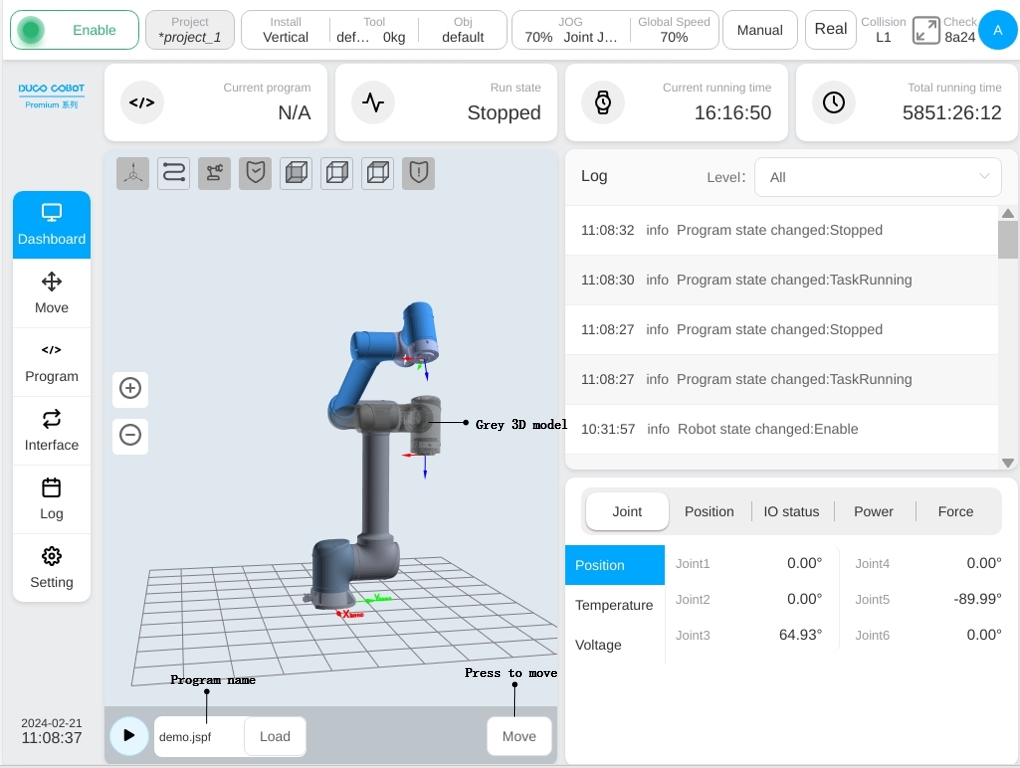Open the Setting page in sidebar
Image resolution: width=1020 pixels, height=768 pixels.
click(x=51, y=568)
